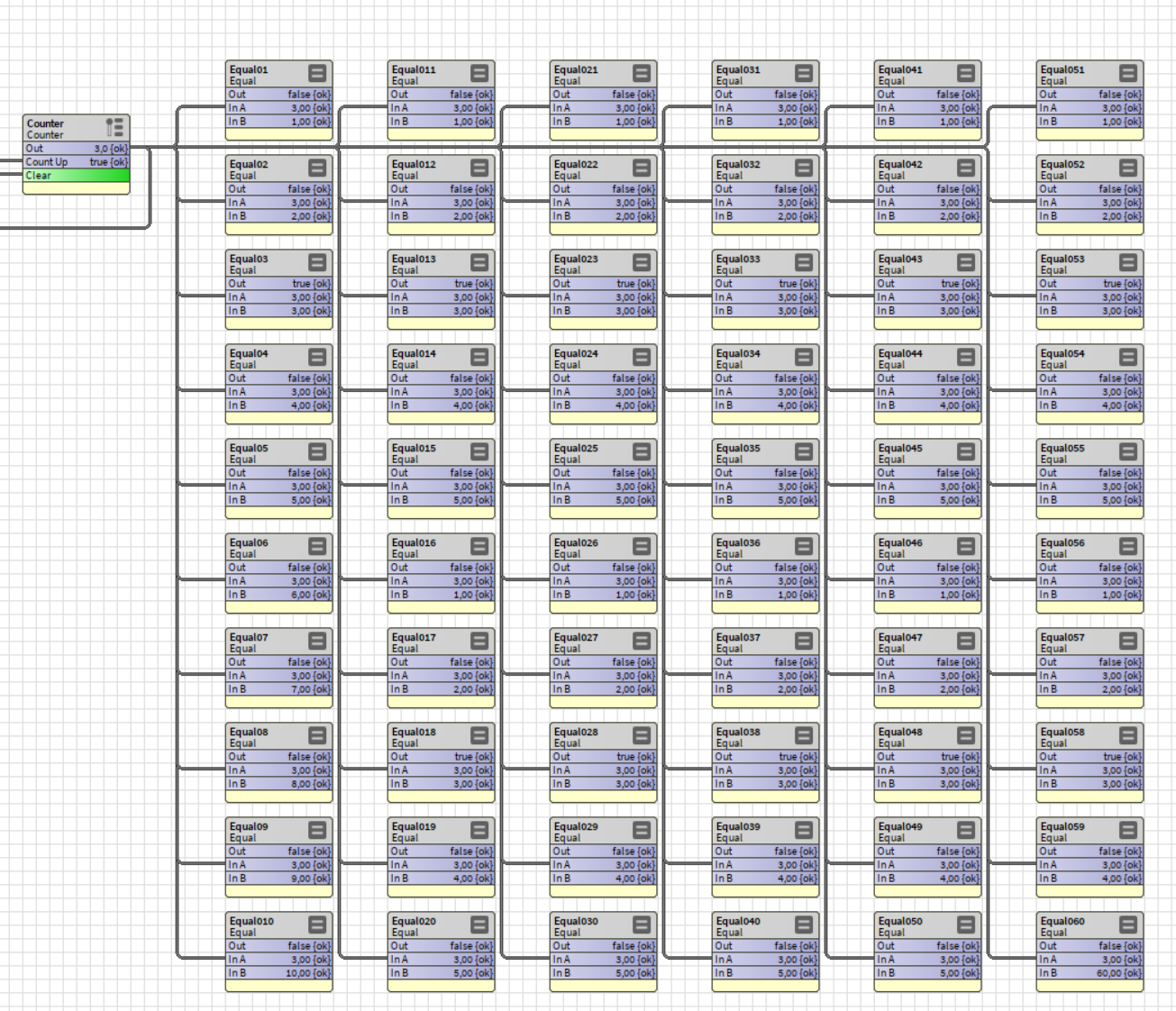Viewport: 1176px width, 1011px height.
Task: Click the Out true value on Equal018
Action: point(473,757)
